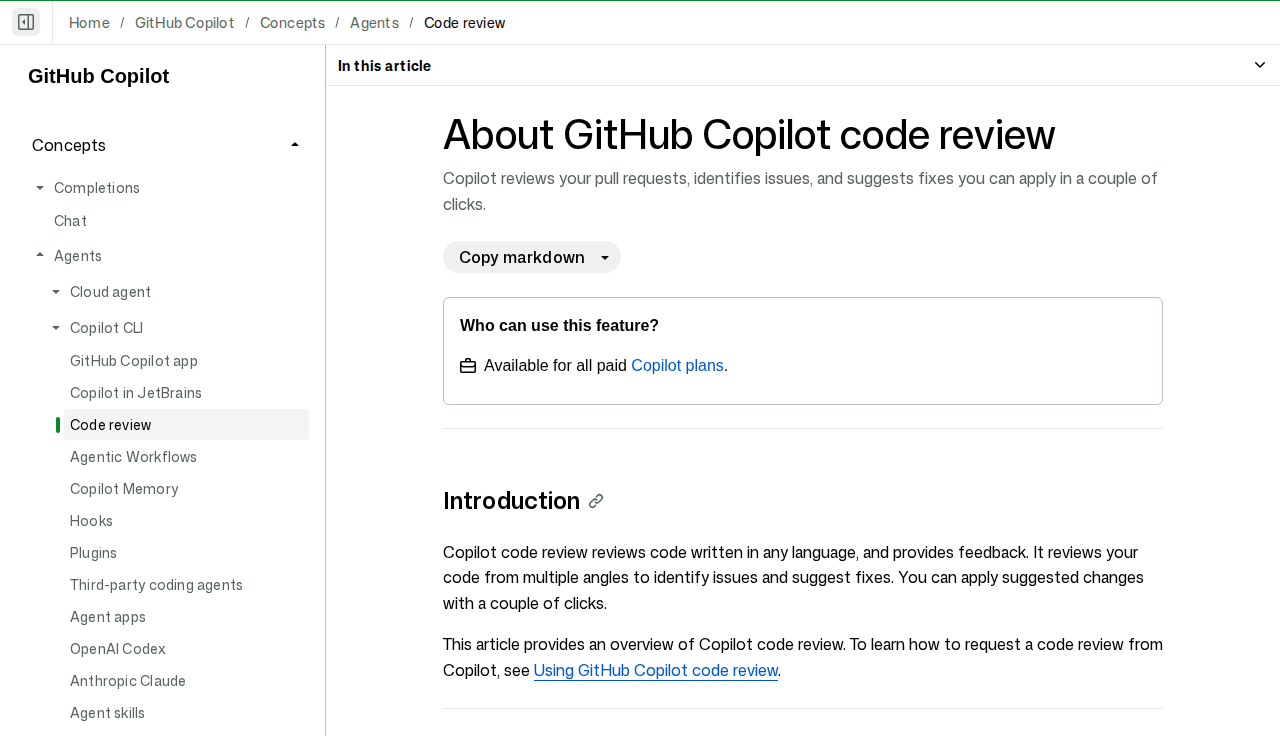Open Plugins sidebar item
Viewport: 1280px width, 736px height.
(93, 553)
